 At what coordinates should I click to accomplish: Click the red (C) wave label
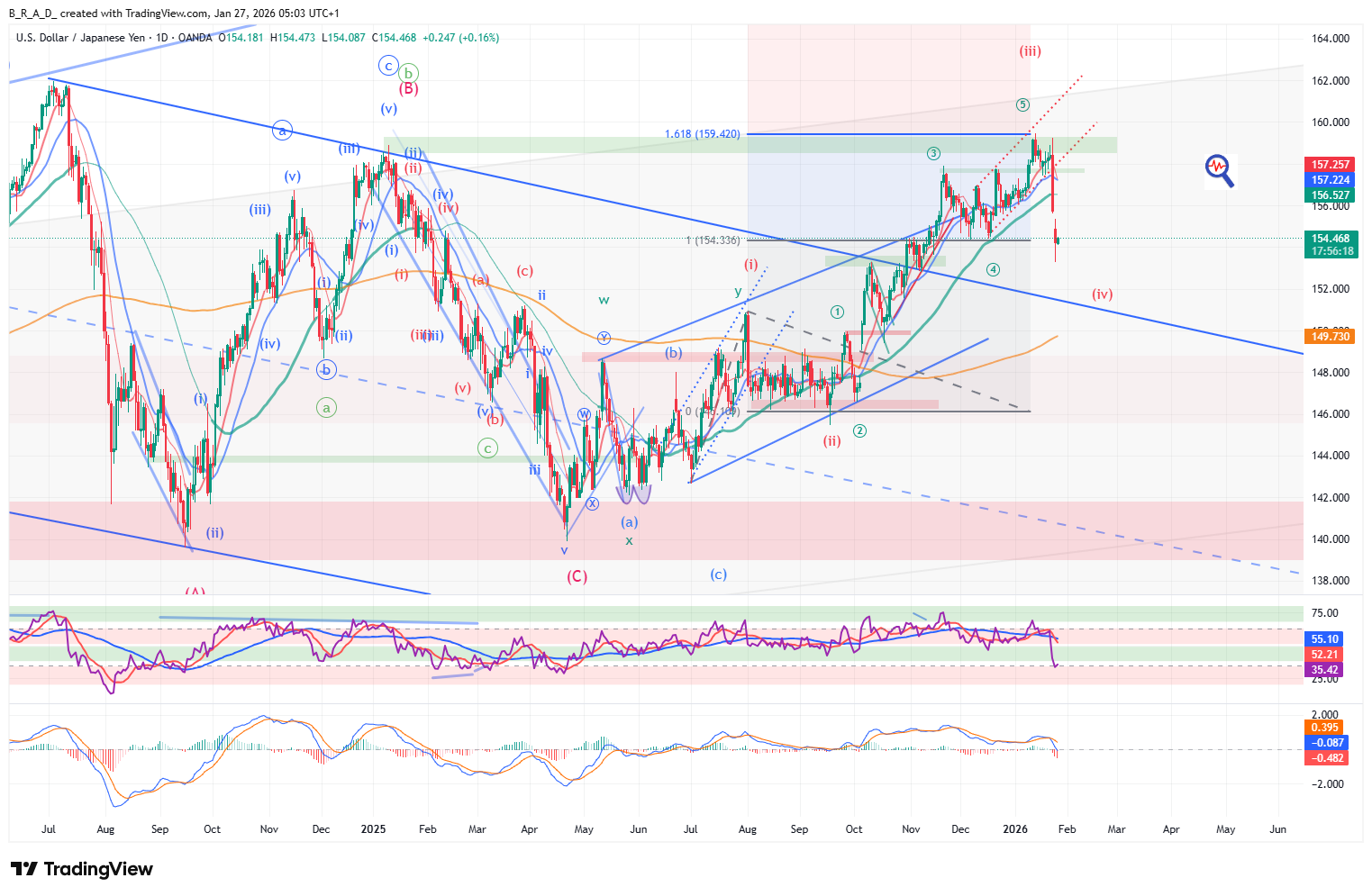(577, 576)
